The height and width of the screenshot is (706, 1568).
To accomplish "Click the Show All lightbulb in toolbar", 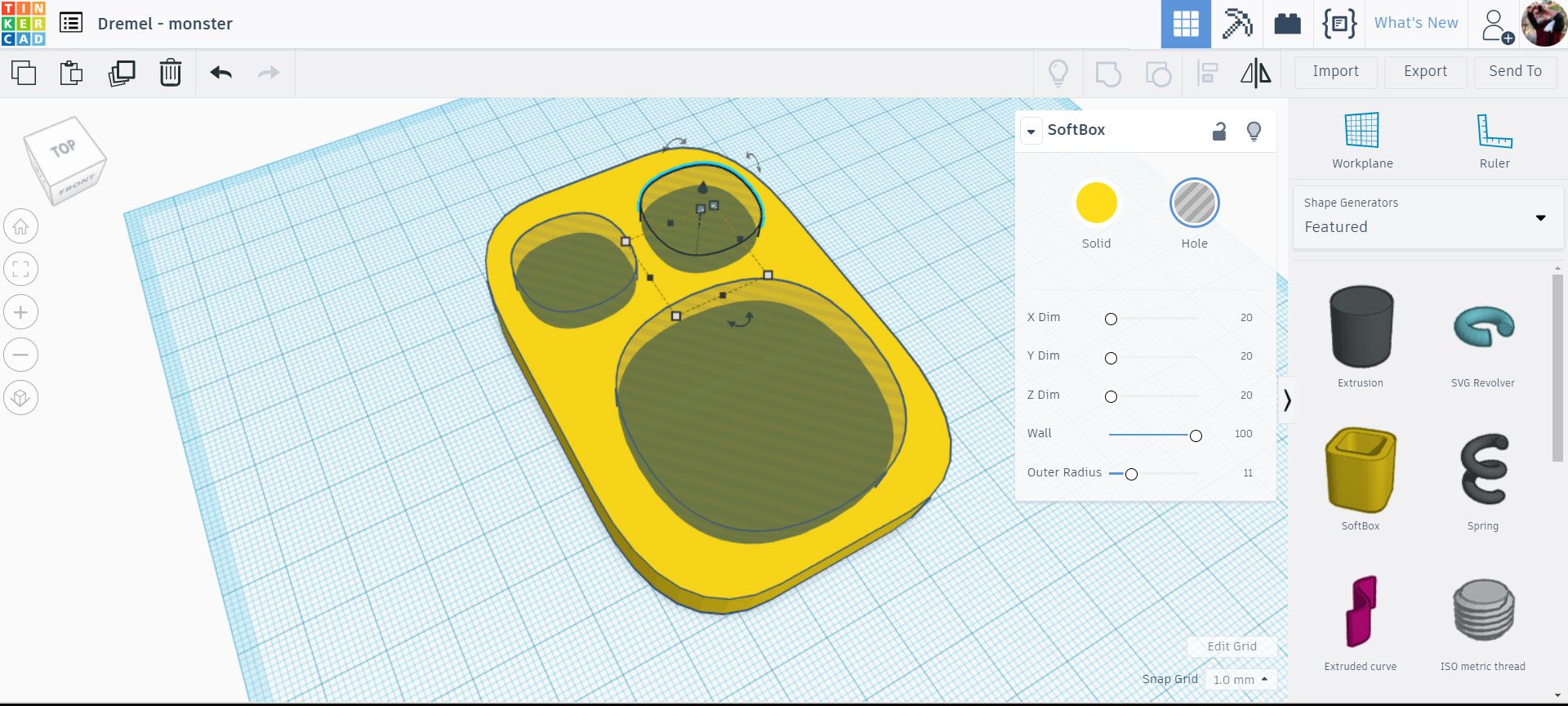I will (1058, 73).
